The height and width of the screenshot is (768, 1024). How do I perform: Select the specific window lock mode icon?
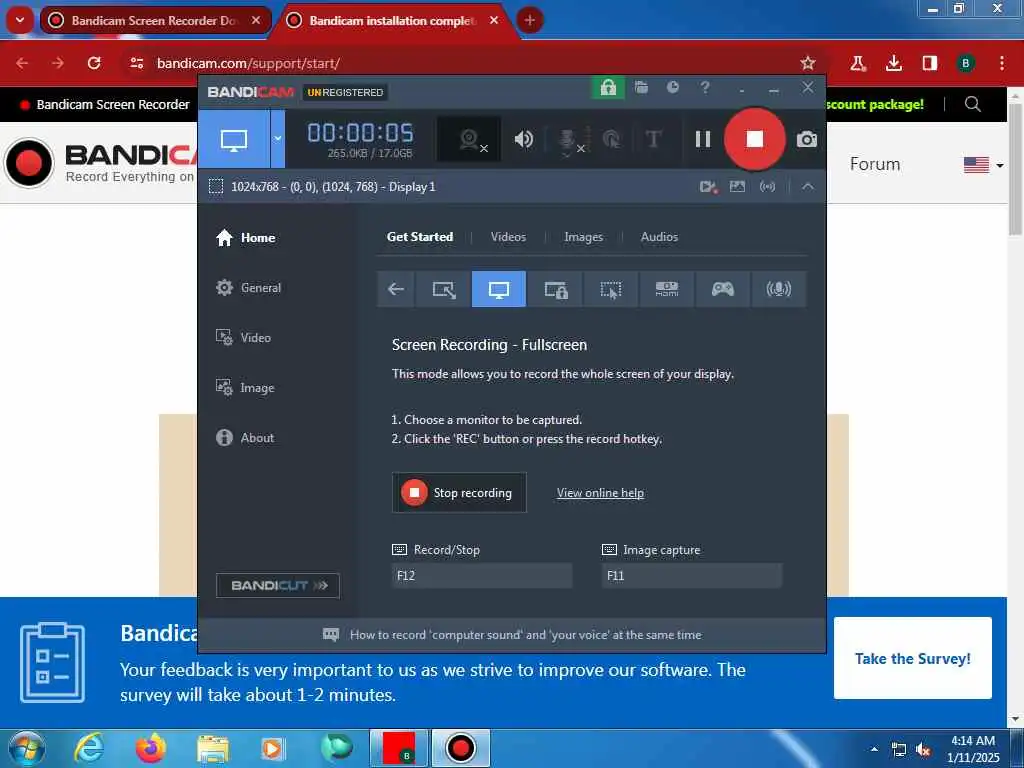(556, 289)
